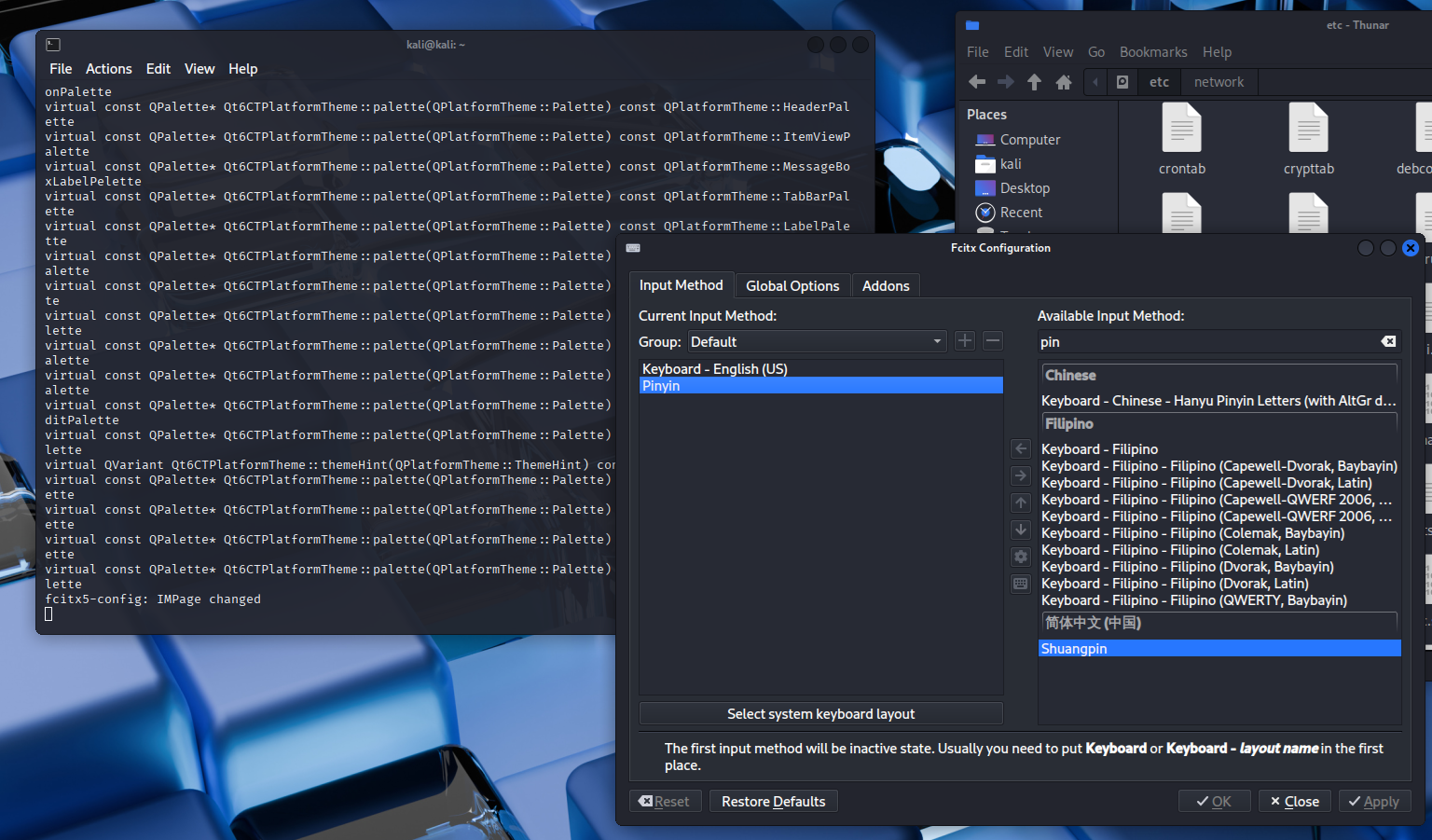The height and width of the screenshot is (840, 1432).
Task: Open the terminal File menu
Action: click(61, 69)
